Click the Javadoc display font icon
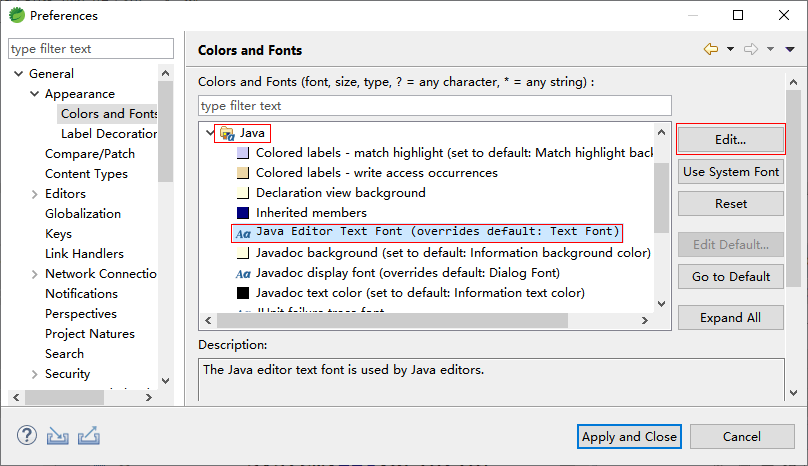Image resolution: width=808 pixels, height=466 pixels. point(243,273)
